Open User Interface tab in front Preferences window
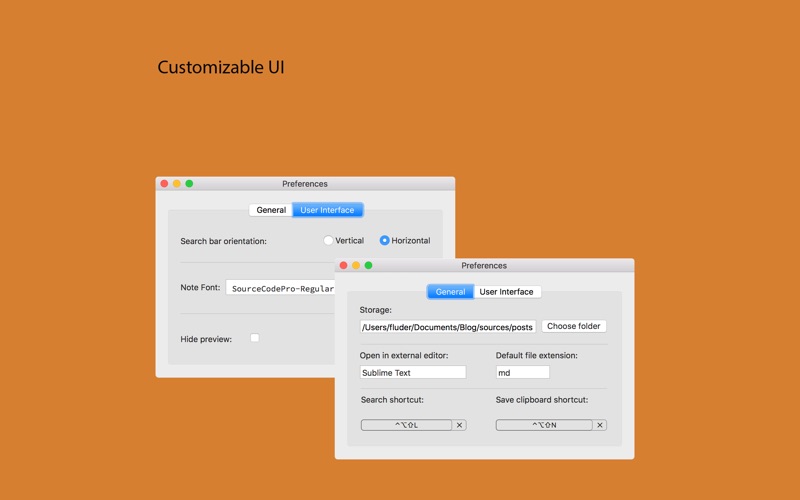 pos(507,291)
